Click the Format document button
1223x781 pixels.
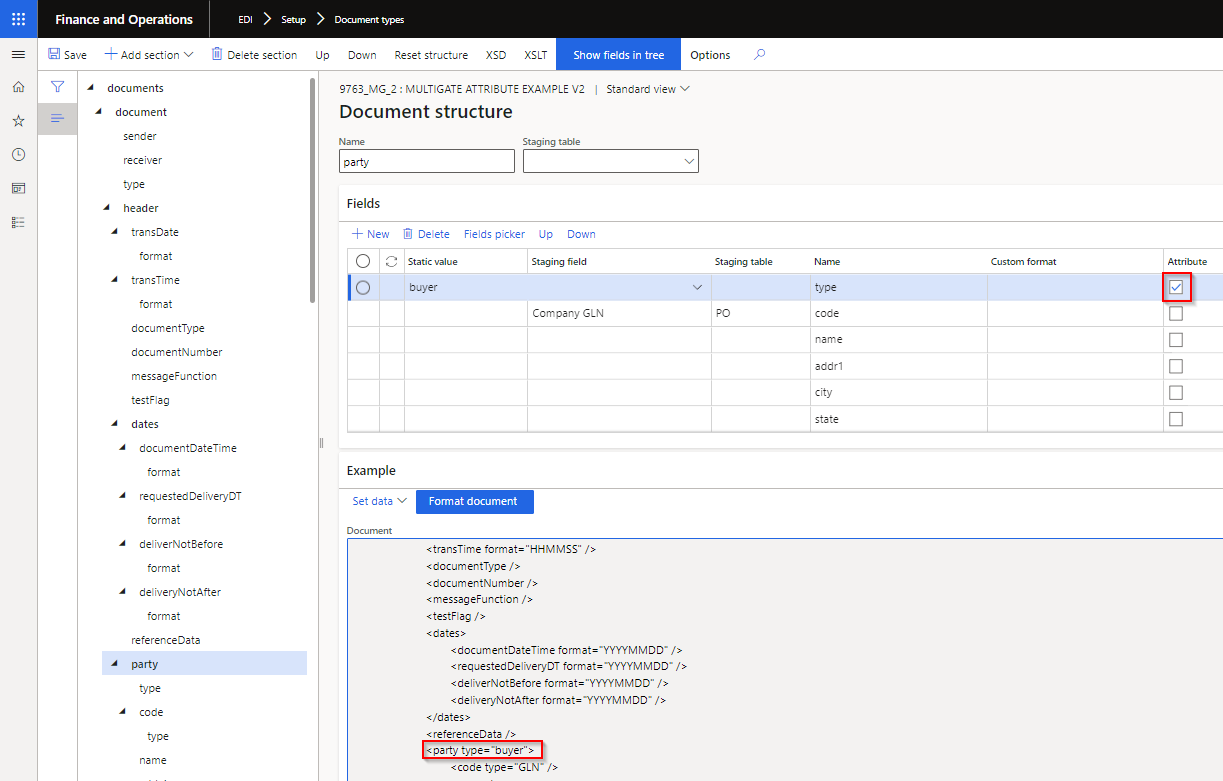474,502
